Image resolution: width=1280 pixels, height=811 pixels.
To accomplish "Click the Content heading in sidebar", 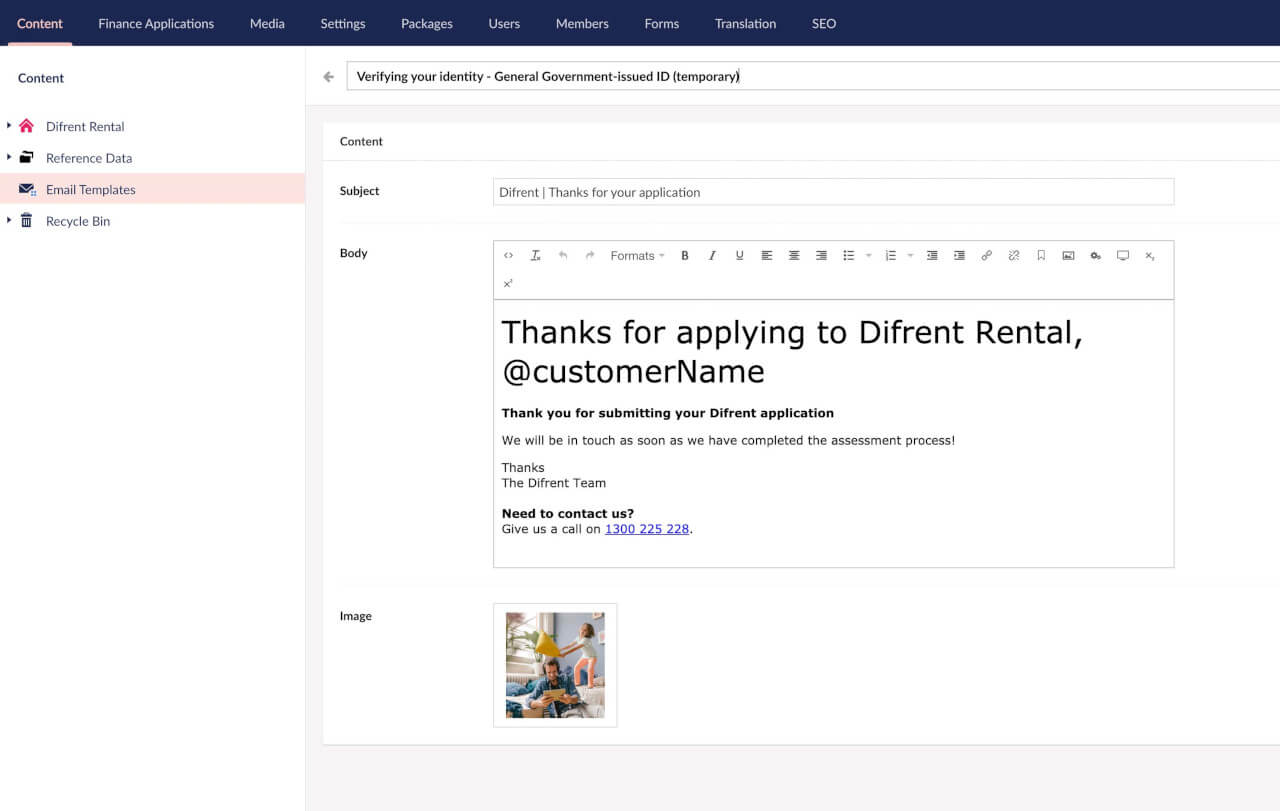I will 41,78.
